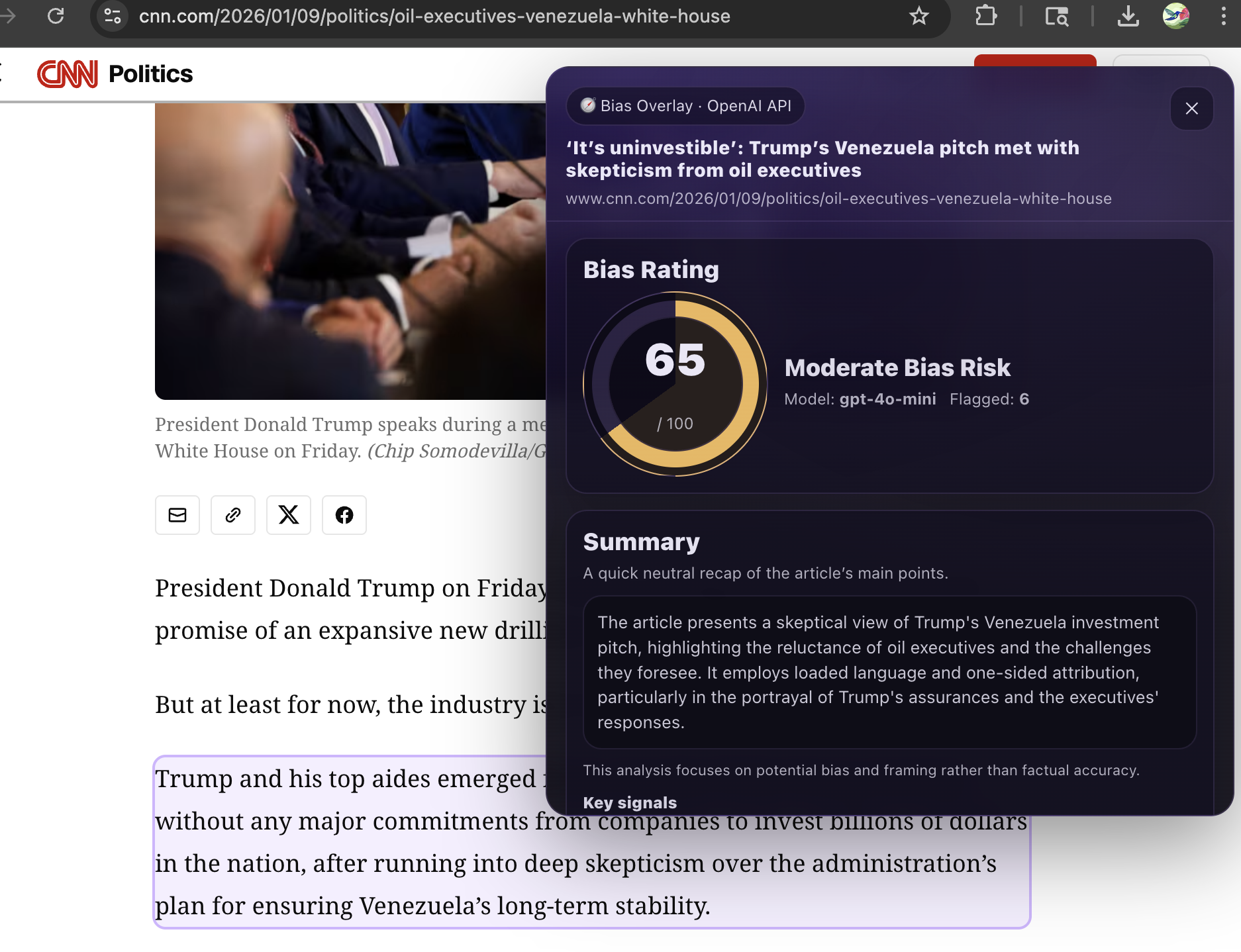
Task: Copy the article link icon
Action: tap(233, 515)
